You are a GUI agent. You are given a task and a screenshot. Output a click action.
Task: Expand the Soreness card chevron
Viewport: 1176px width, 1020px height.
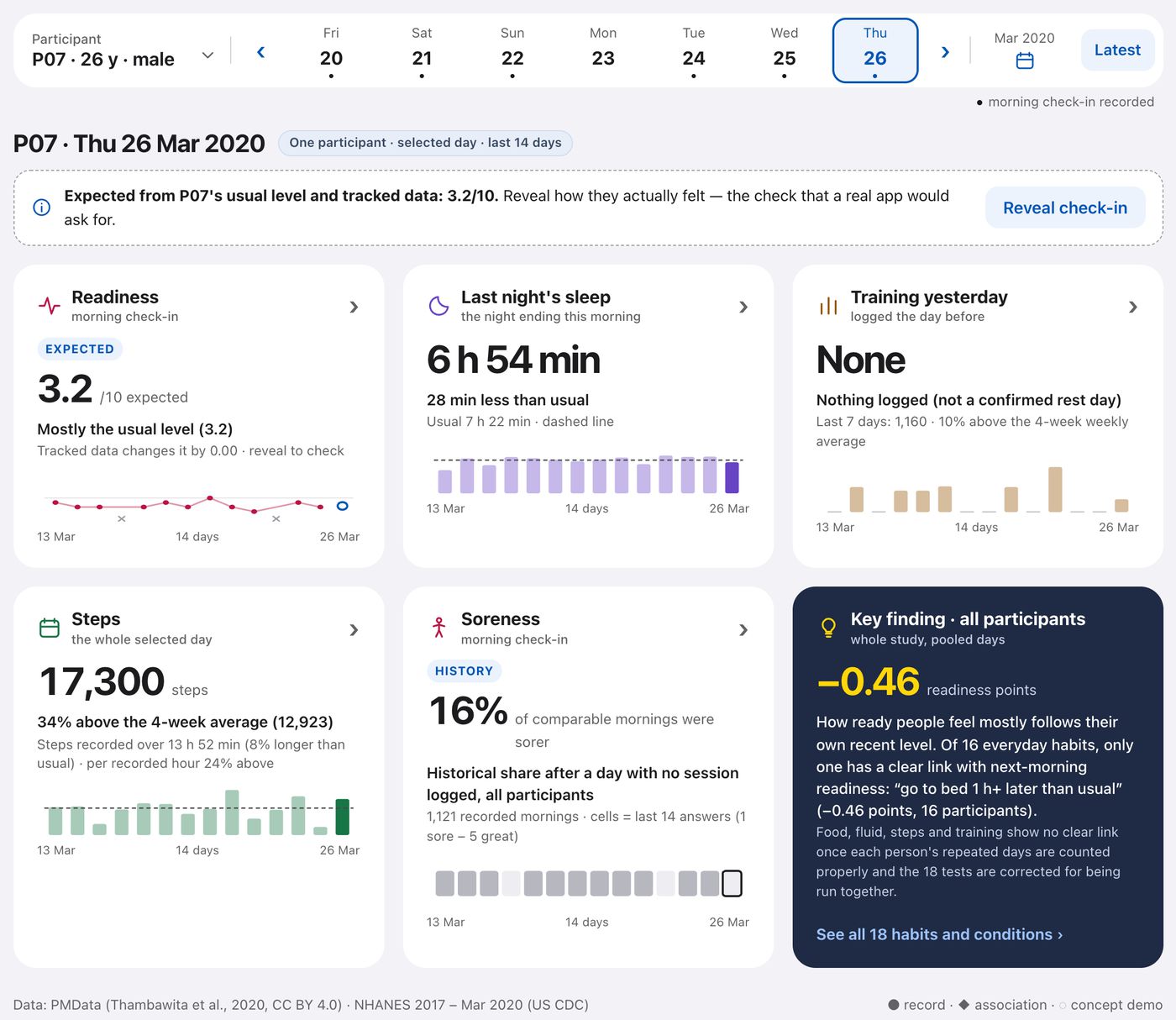click(743, 630)
